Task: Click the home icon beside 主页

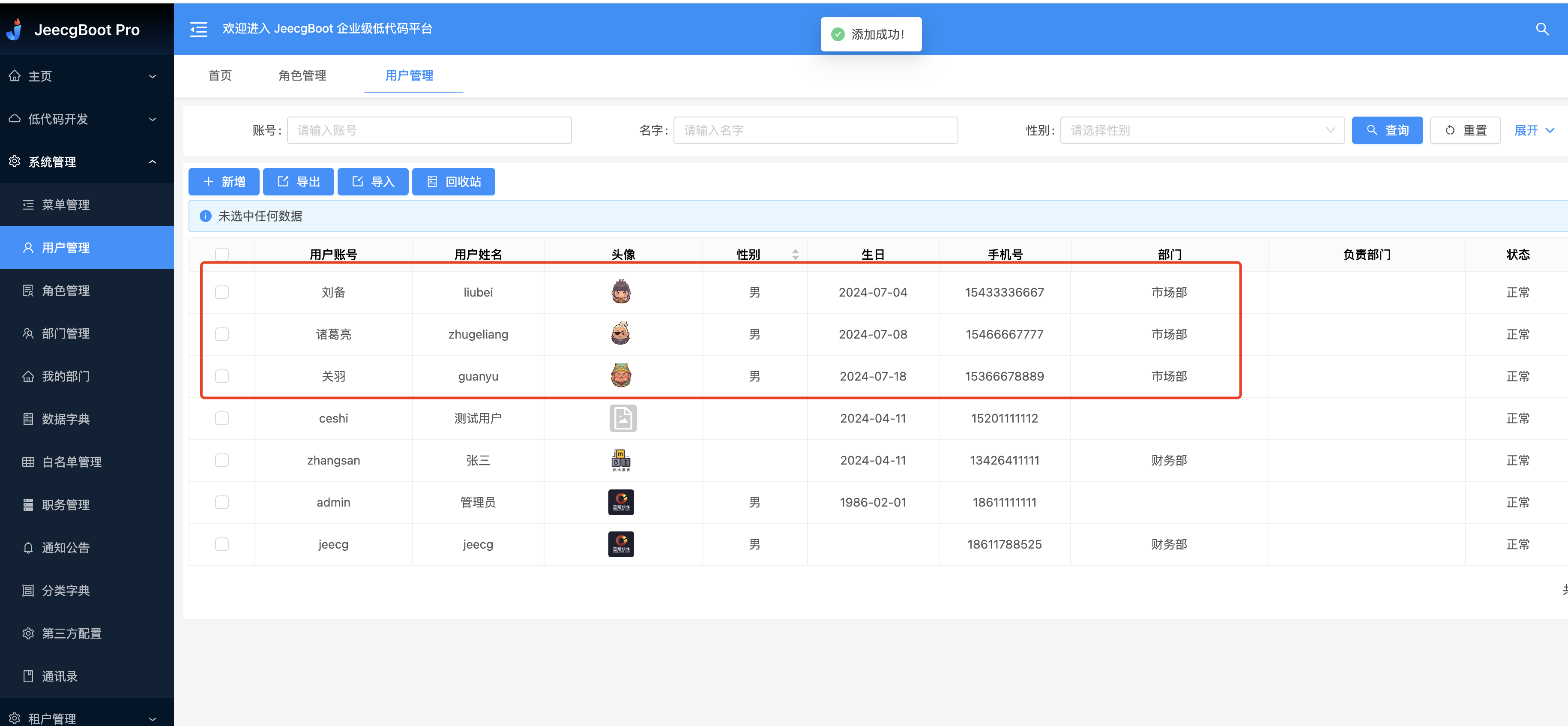Action: [15, 76]
